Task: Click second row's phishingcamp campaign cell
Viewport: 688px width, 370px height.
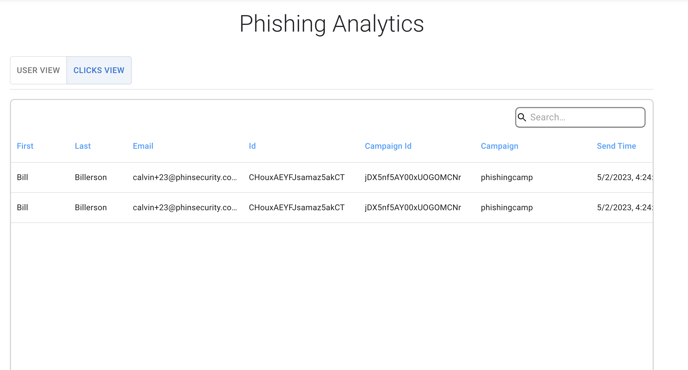Action: click(507, 208)
